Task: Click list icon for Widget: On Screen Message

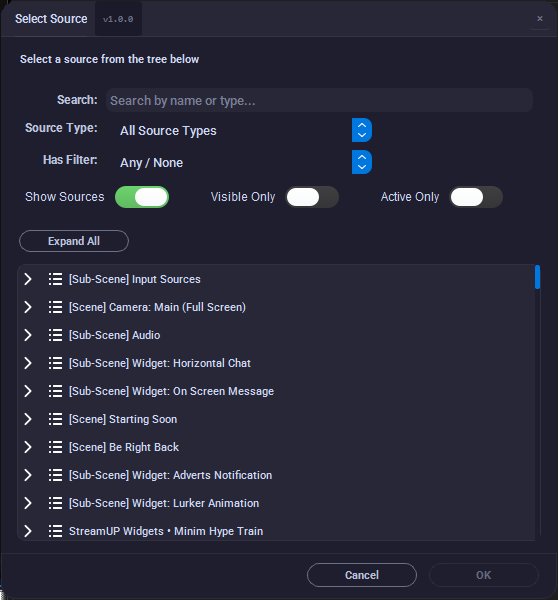Action: [55, 391]
